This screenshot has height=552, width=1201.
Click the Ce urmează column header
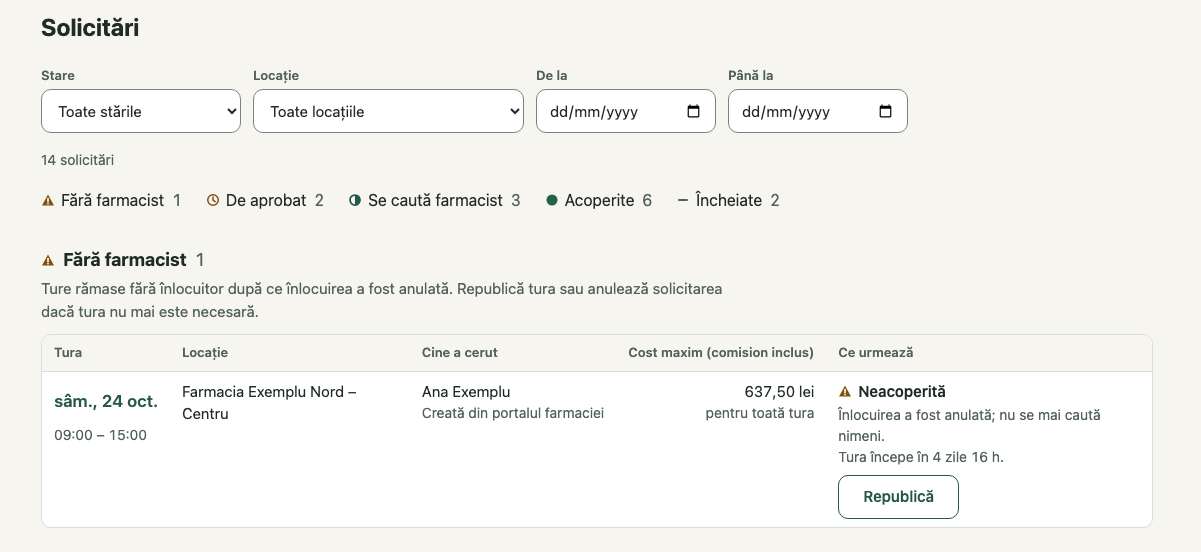coord(876,353)
